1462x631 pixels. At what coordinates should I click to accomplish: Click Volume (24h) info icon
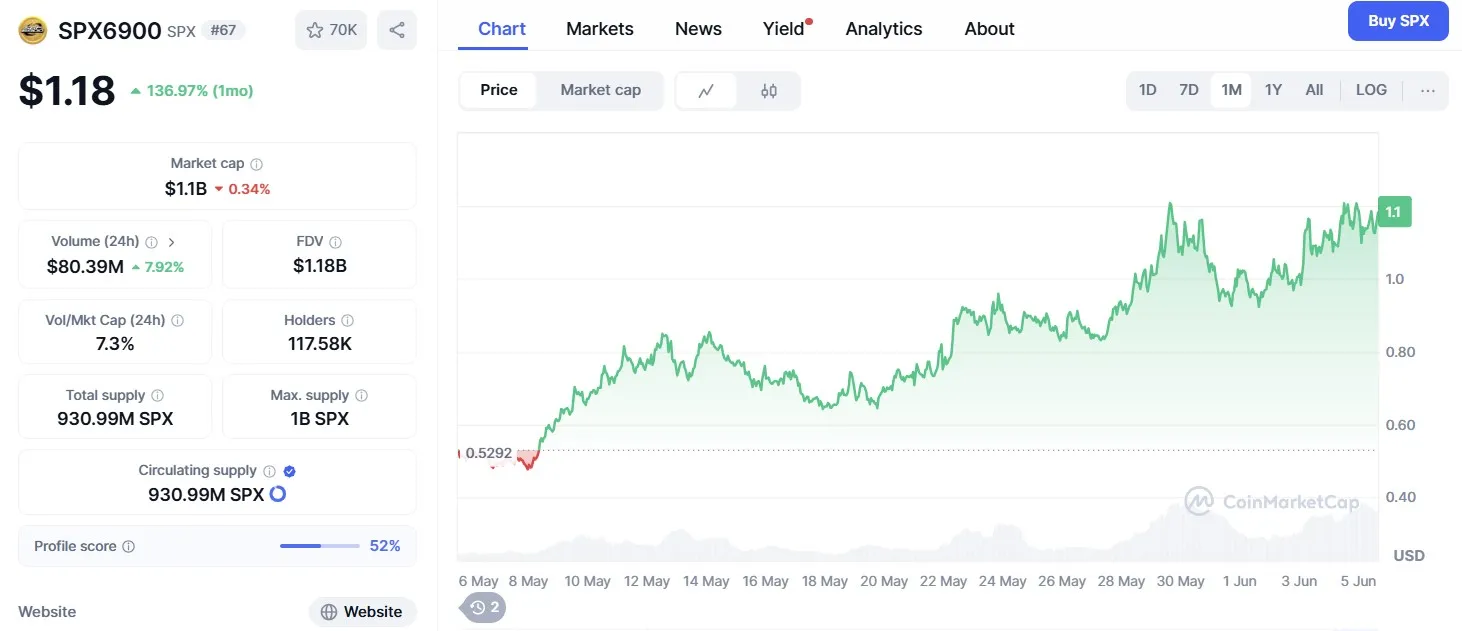(x=152, y=242)
